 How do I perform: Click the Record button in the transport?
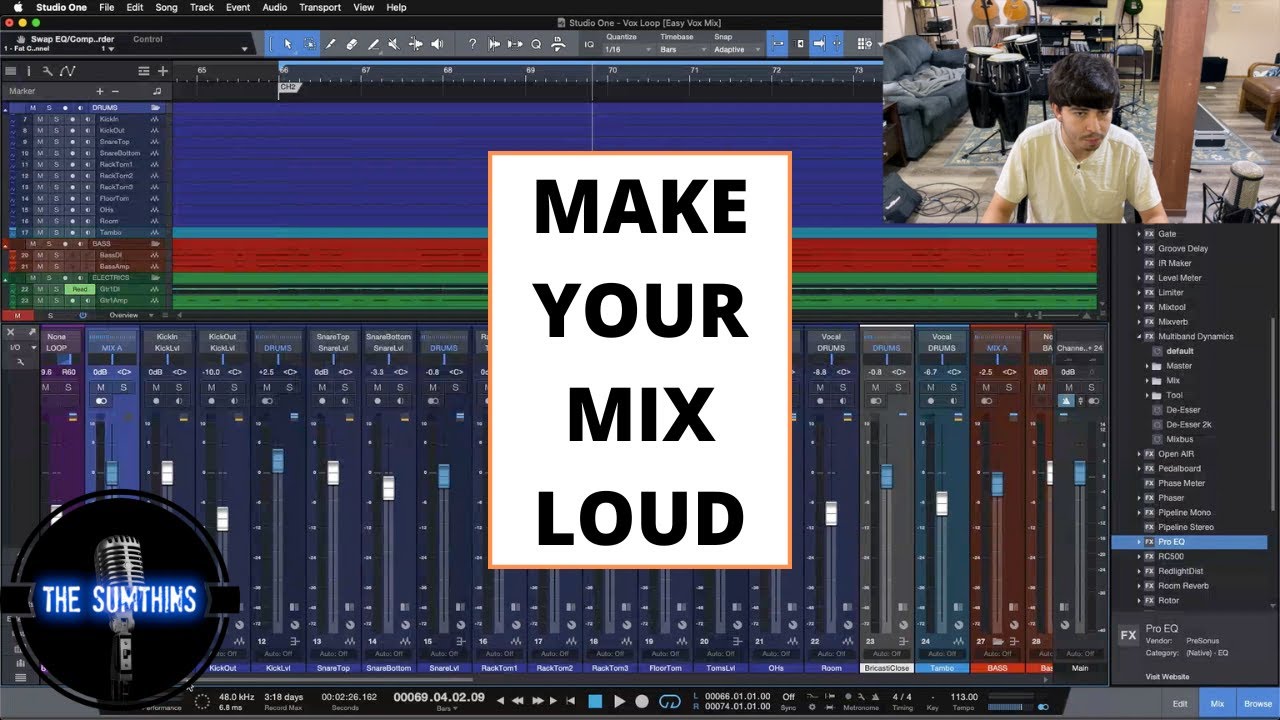point(642,701)
